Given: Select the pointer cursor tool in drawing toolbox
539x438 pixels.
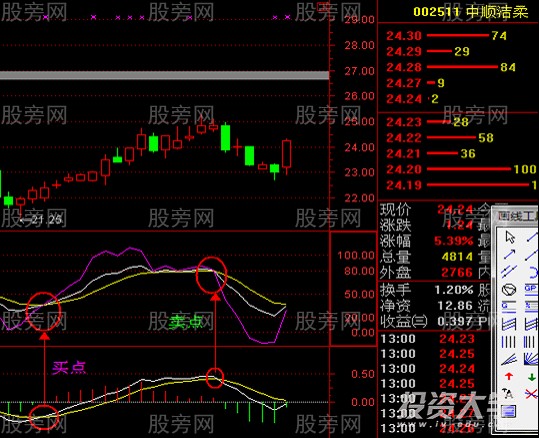Looking at the screenshot, I should (x=510, y=237).
